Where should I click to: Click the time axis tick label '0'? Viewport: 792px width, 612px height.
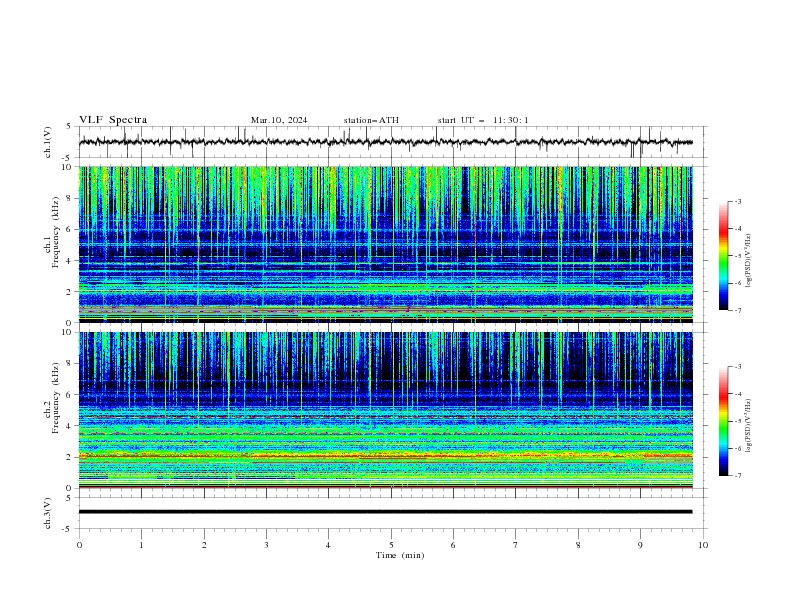point(79,545)
